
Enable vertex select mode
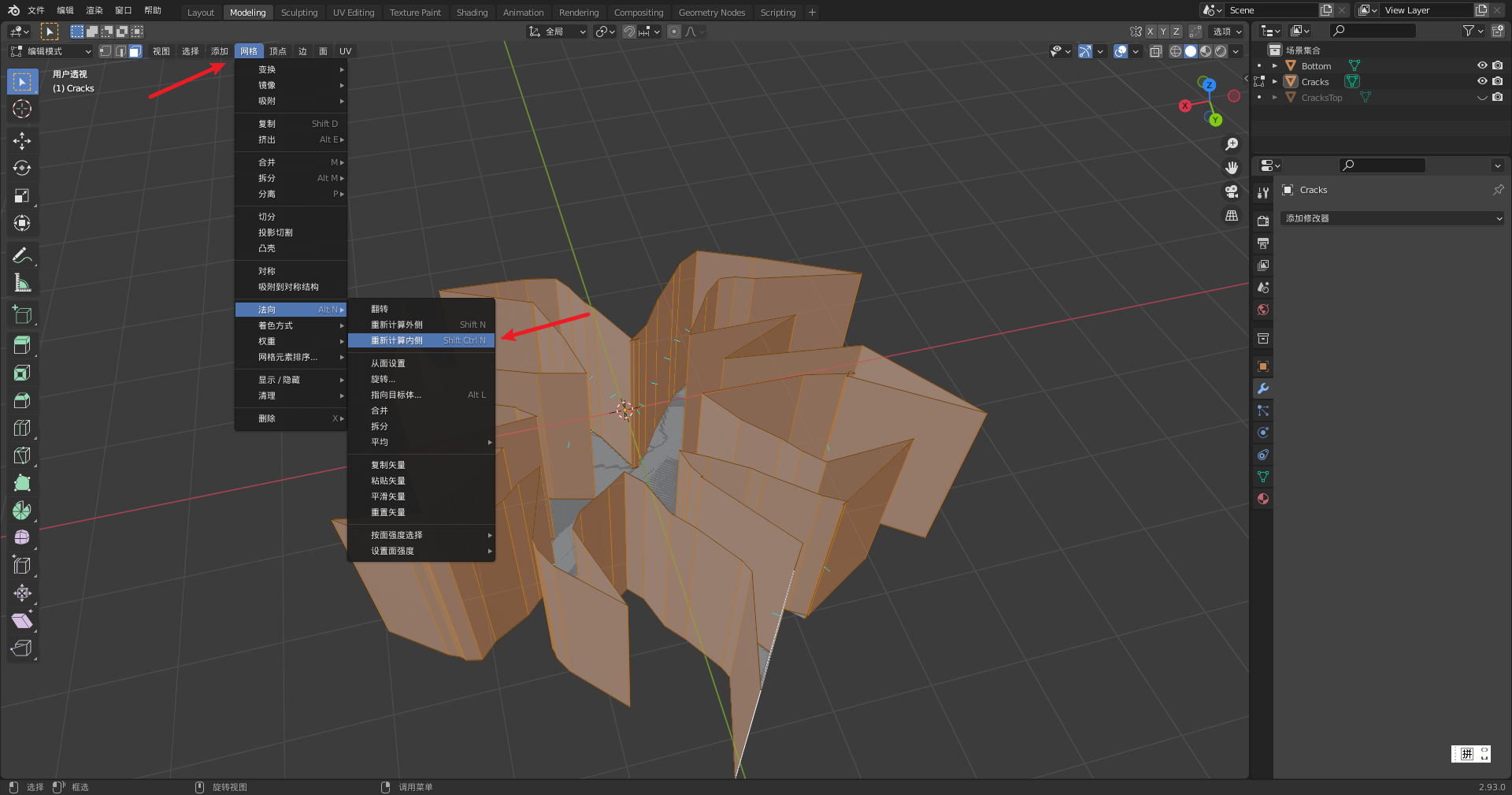[x=105, y=51]
